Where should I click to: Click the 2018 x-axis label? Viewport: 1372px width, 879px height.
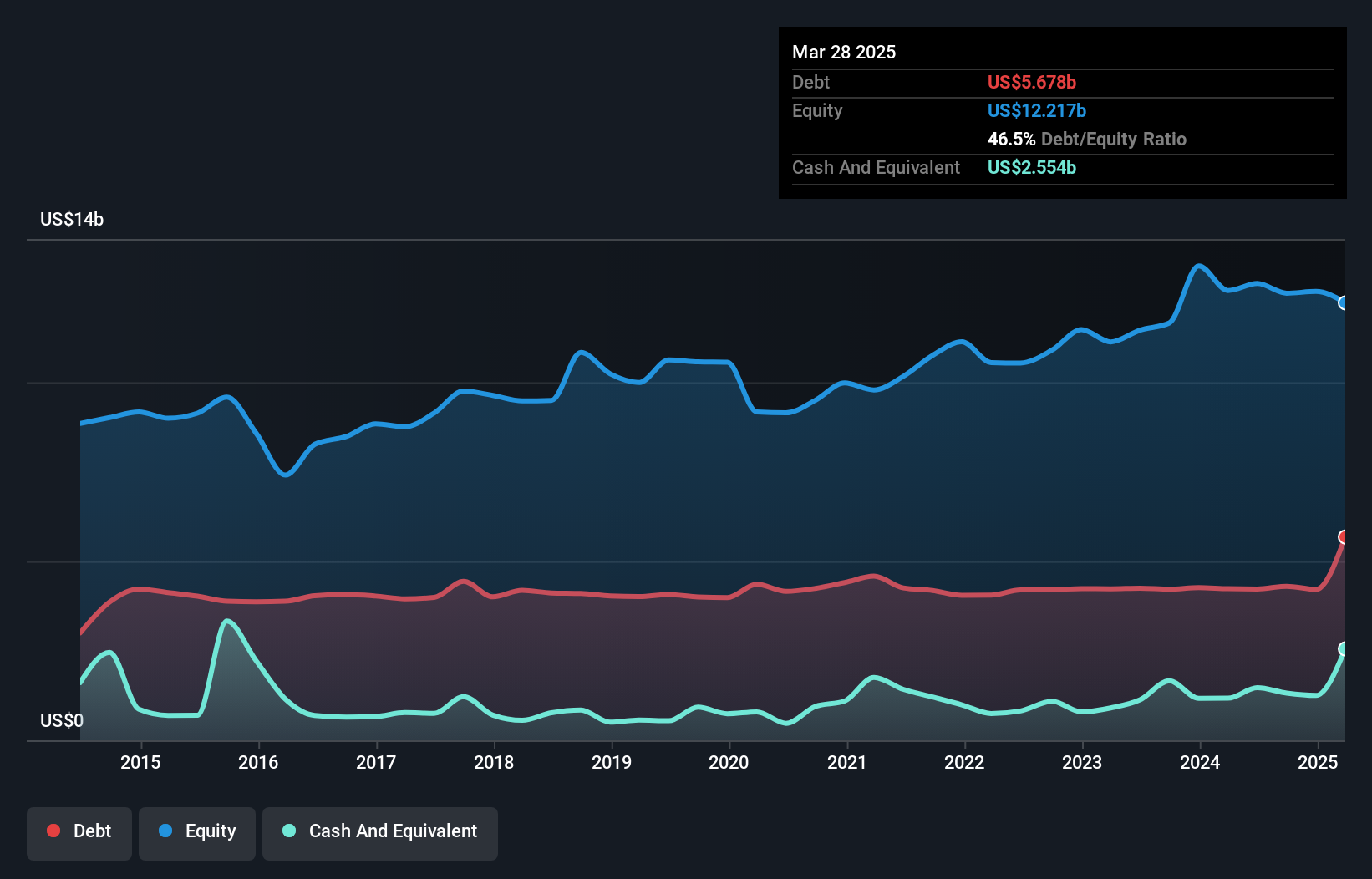494,762
